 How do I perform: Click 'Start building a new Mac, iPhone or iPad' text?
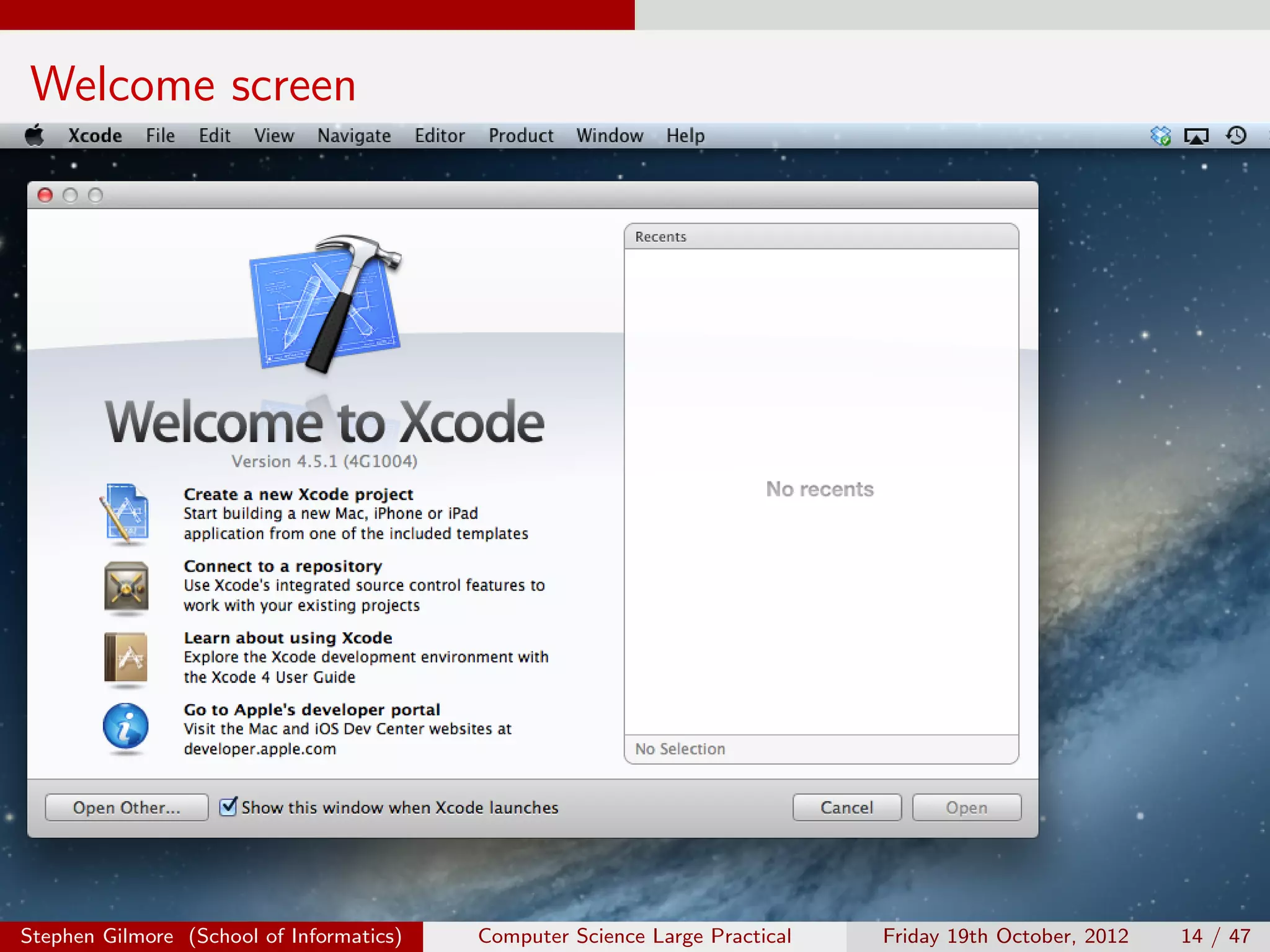(x=331, y=514)
